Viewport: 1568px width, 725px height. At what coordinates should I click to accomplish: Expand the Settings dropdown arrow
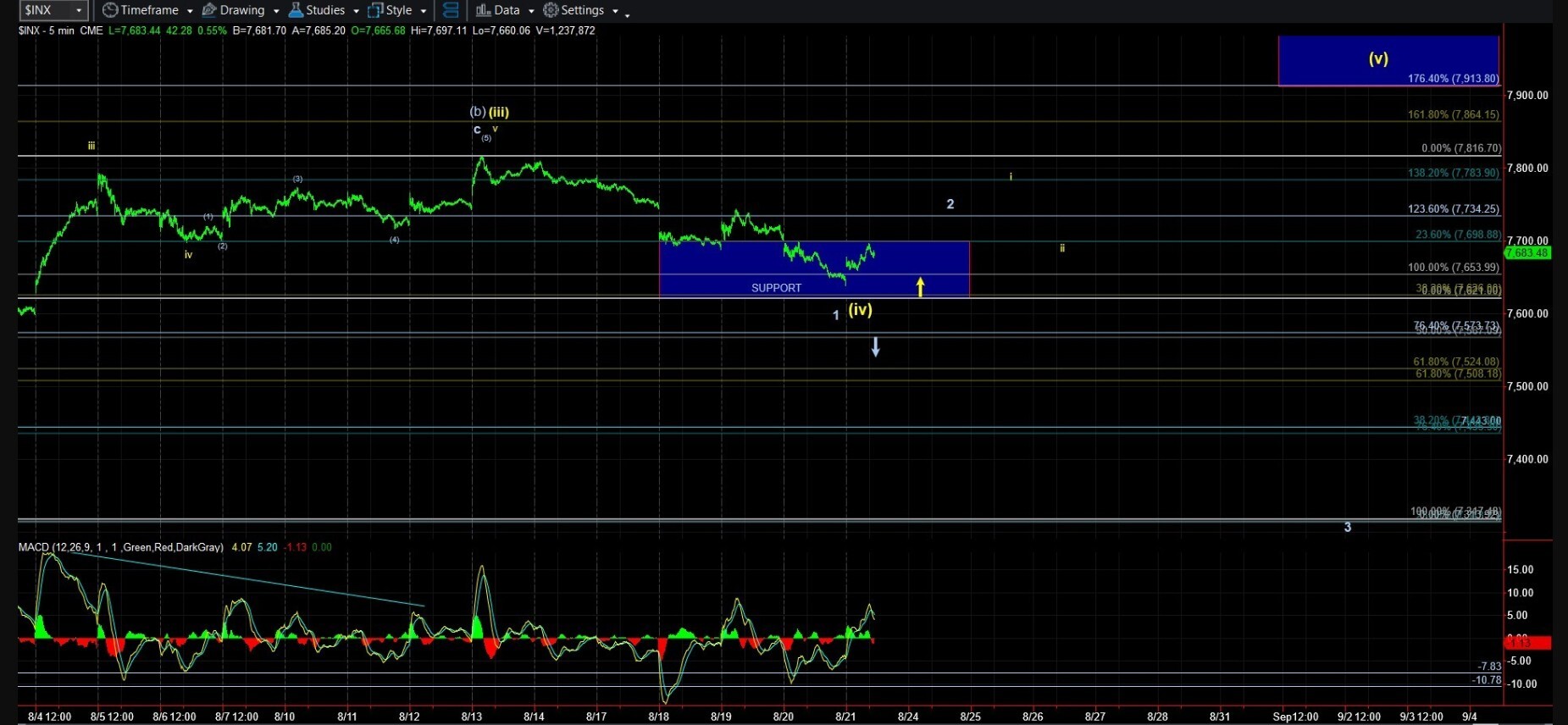[x=615, y=11]
